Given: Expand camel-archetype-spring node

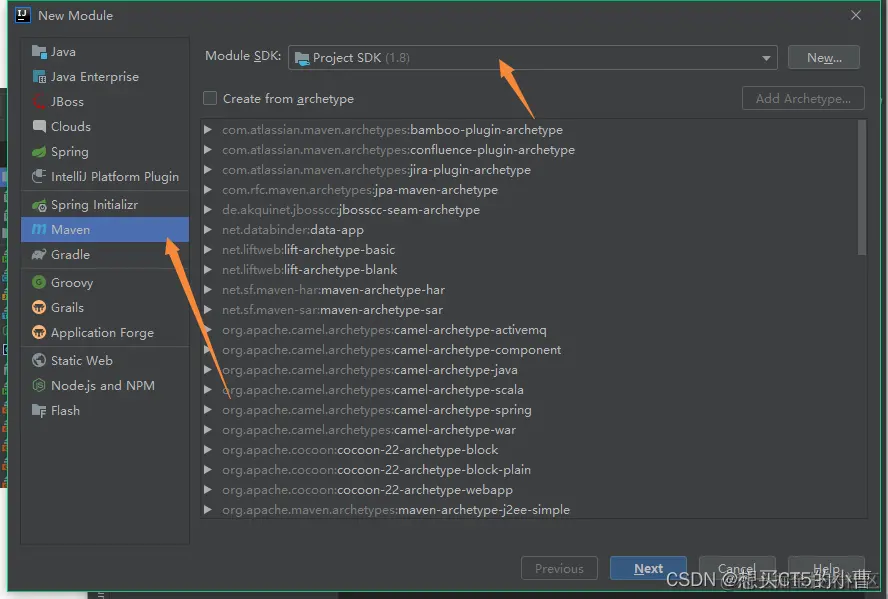Looking at the screenshot, I should point(208,409).
